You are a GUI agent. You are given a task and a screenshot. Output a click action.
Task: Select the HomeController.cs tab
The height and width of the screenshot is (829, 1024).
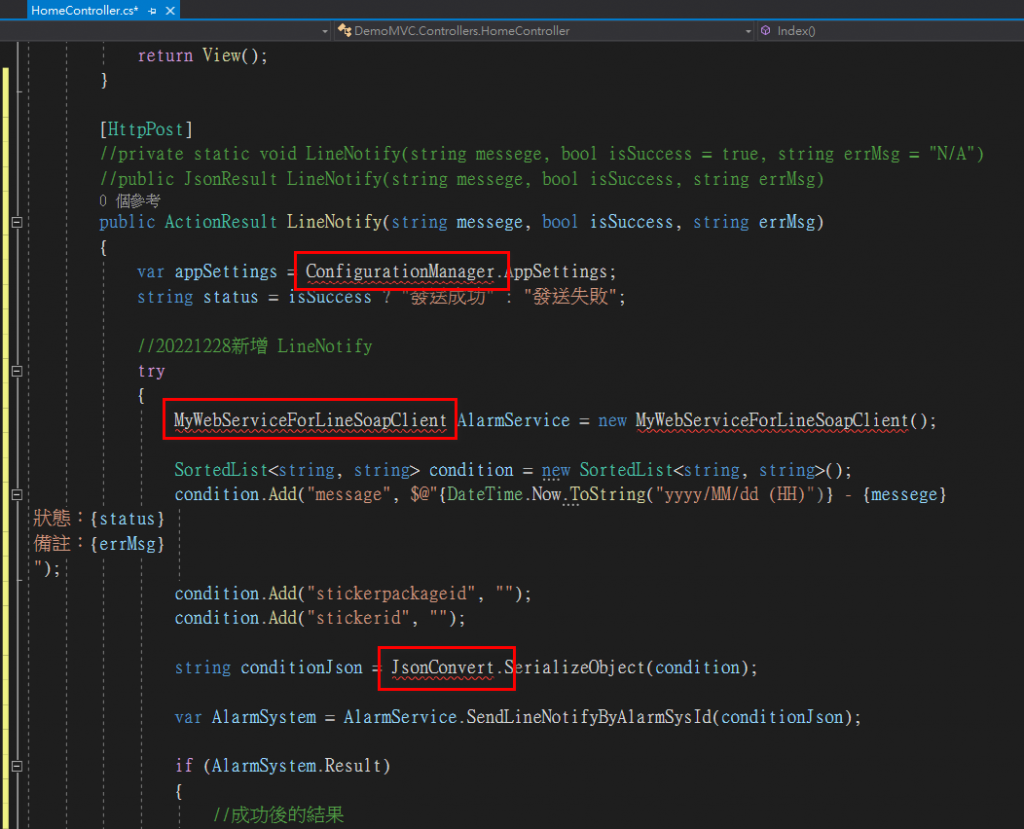[x=85, y=10]
